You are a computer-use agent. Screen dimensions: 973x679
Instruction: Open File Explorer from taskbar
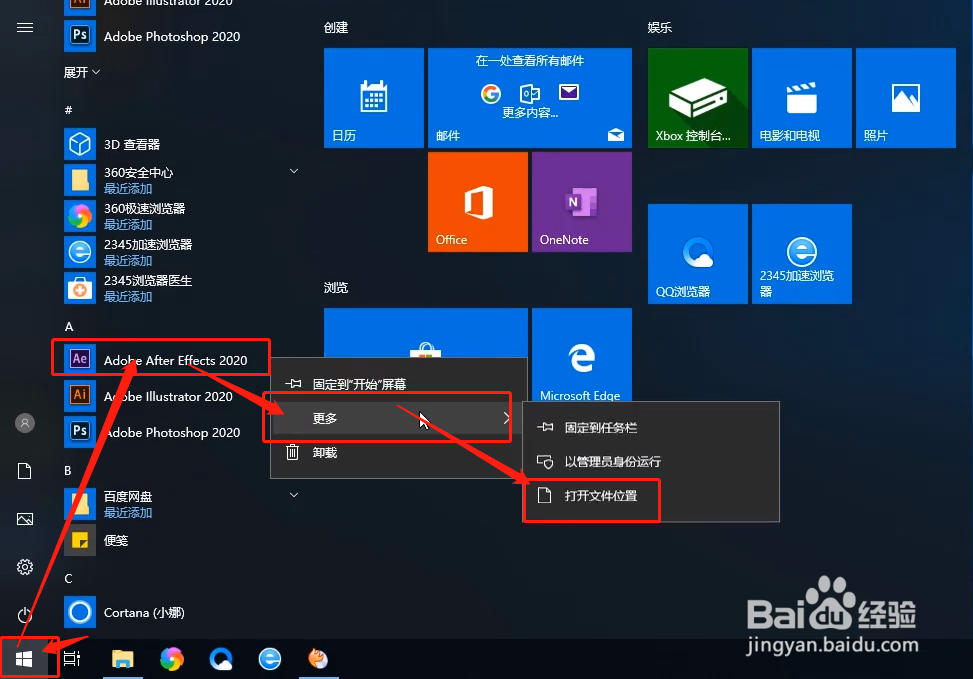click(122, 659)
